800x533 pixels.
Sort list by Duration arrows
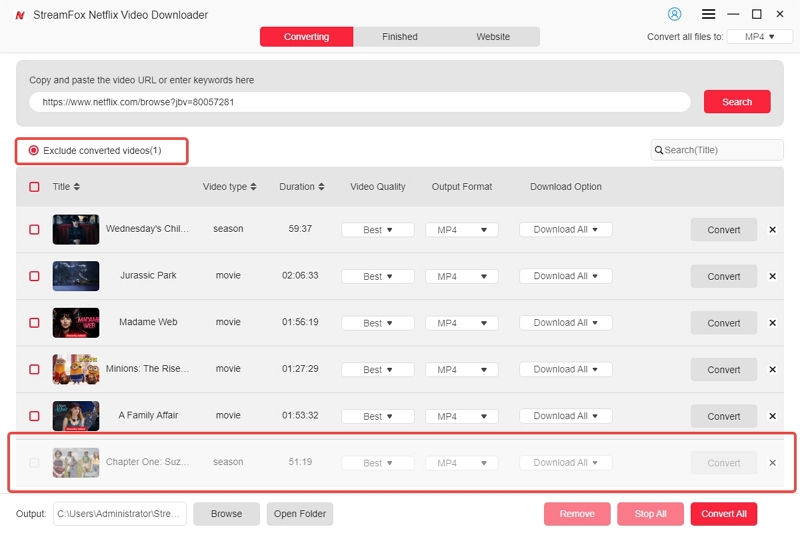321,187
